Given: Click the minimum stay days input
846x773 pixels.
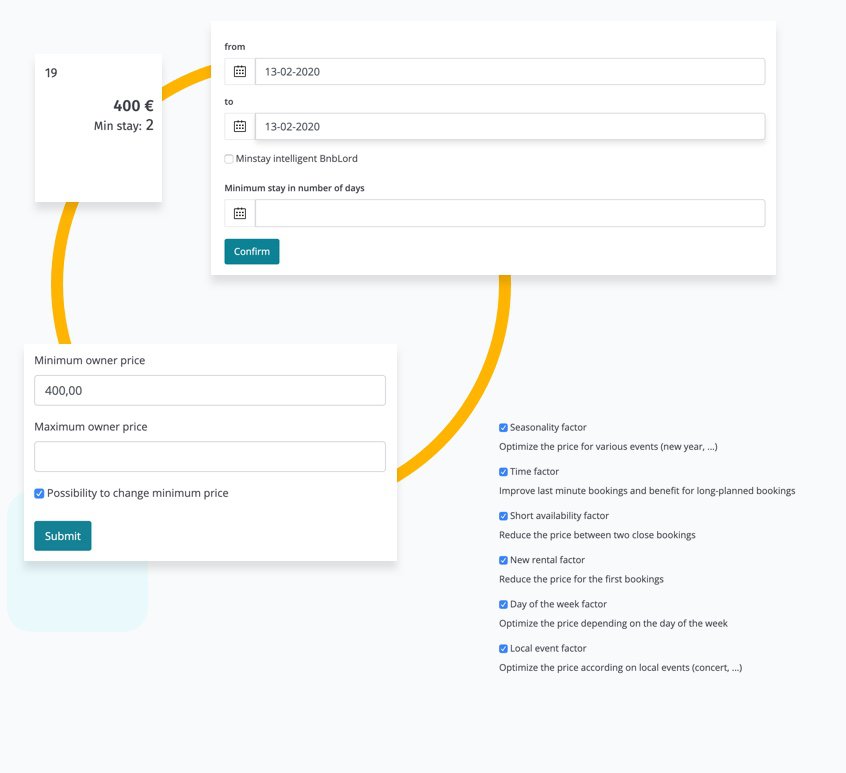Looking at the screenshot, I should (x=510, y=213).
